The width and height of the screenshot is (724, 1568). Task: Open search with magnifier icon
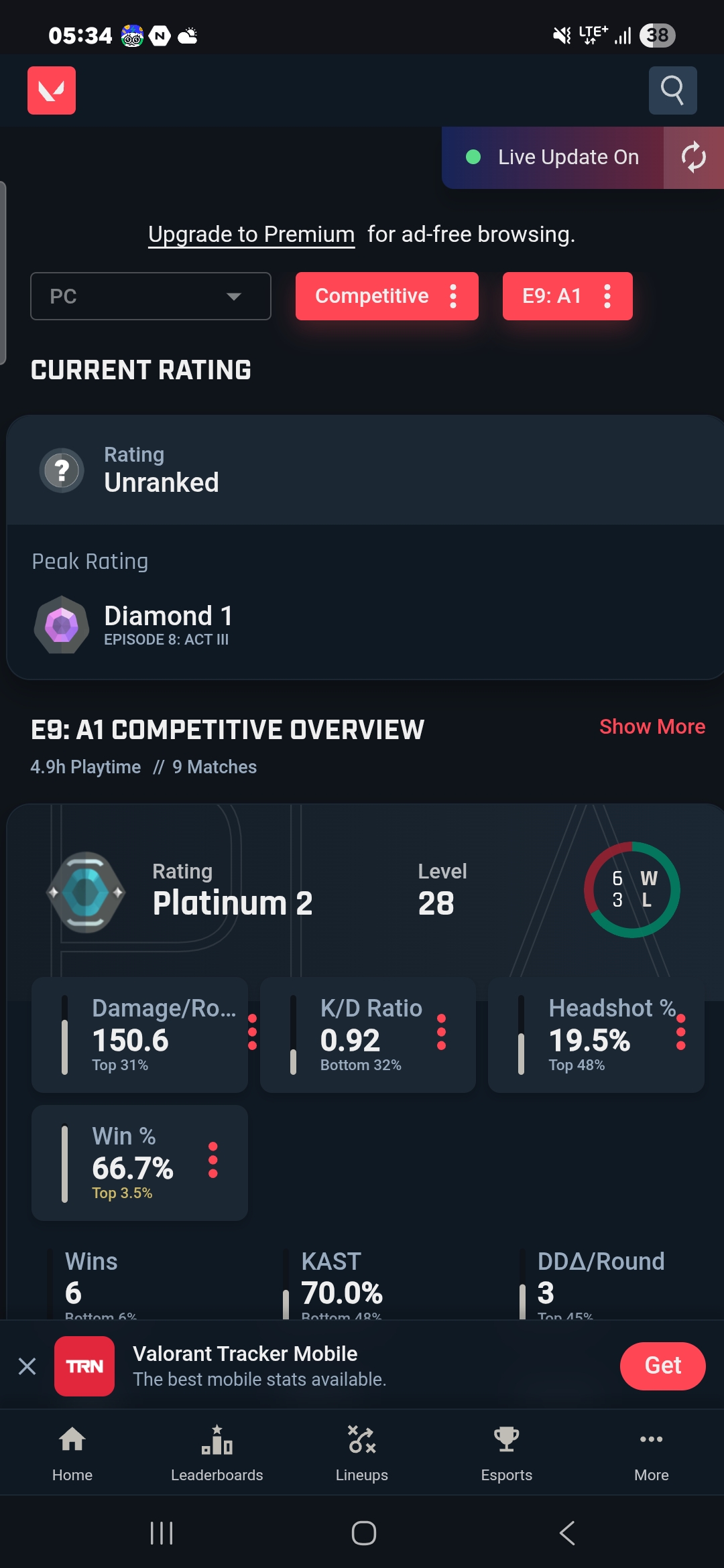pos(672,90)
